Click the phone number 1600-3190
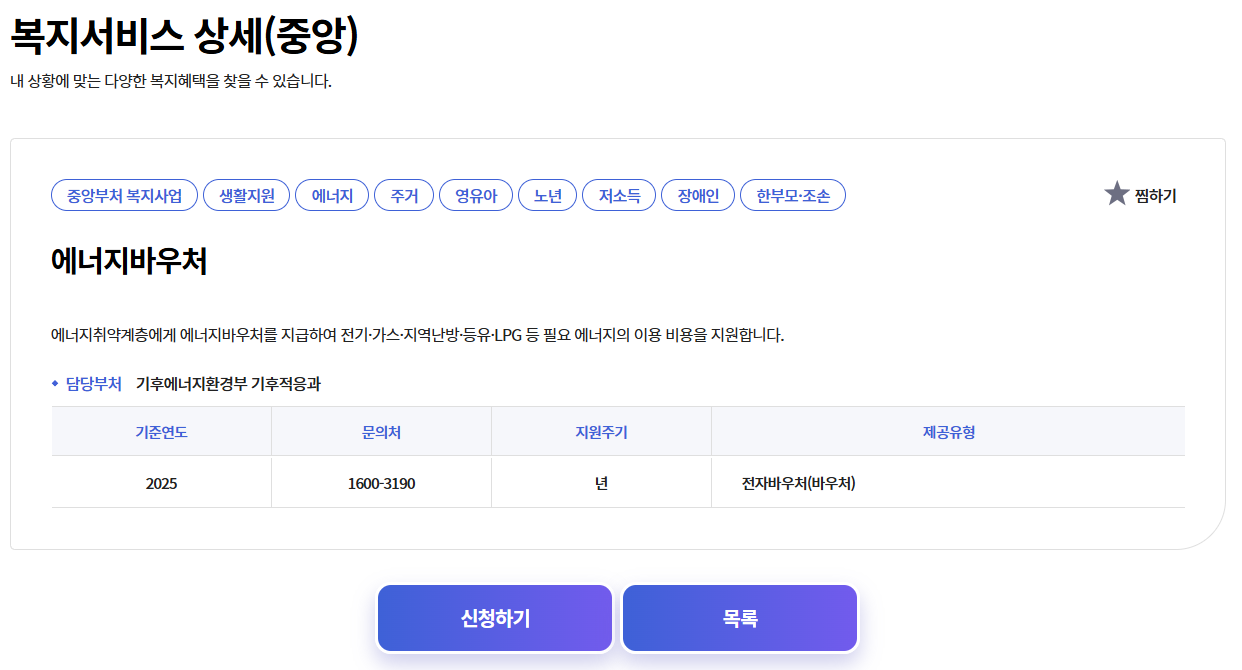This screenshot has height=670, width=1242. [381, 481]
